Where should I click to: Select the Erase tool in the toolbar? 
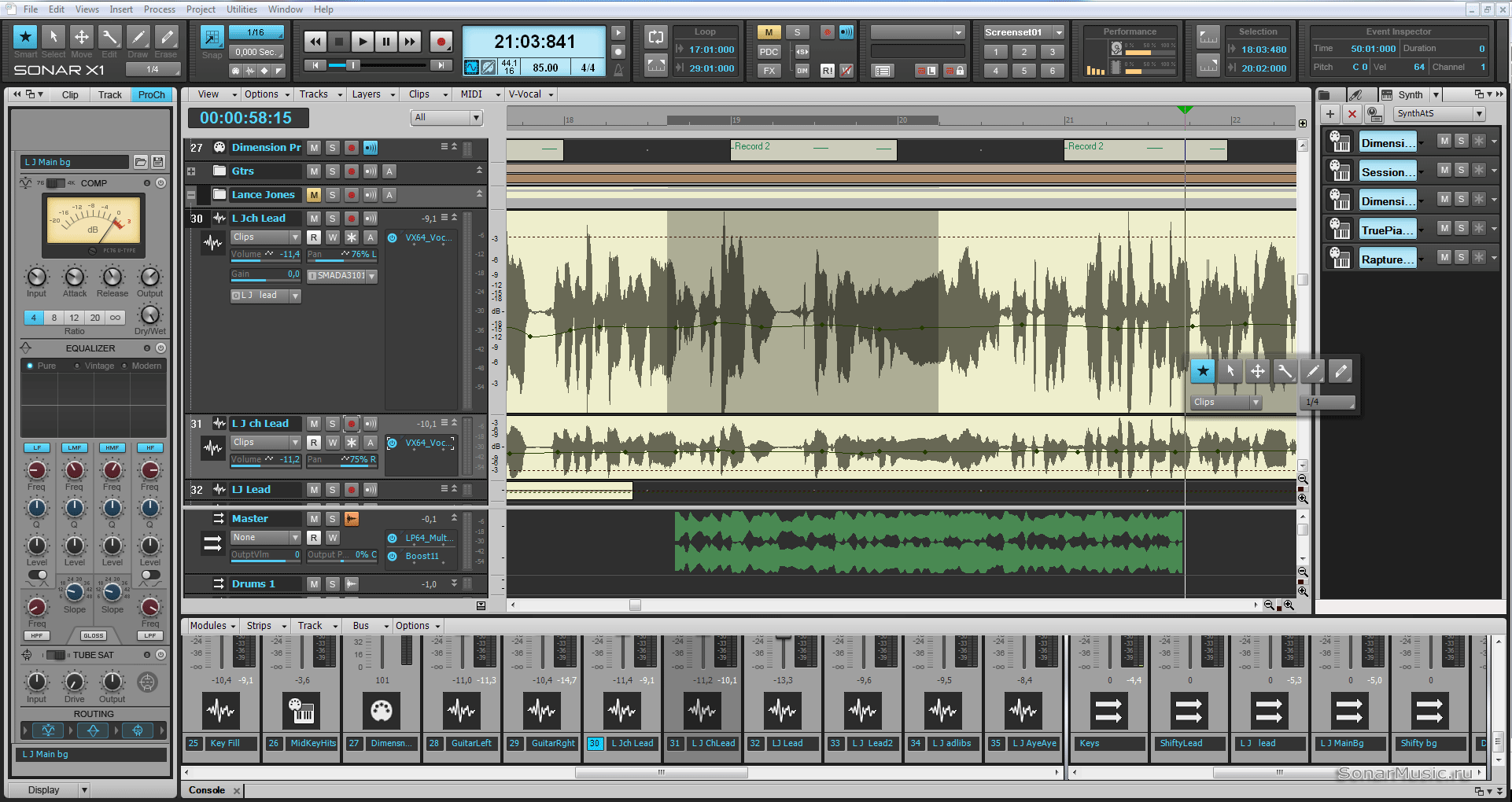[x=166, y=37]
